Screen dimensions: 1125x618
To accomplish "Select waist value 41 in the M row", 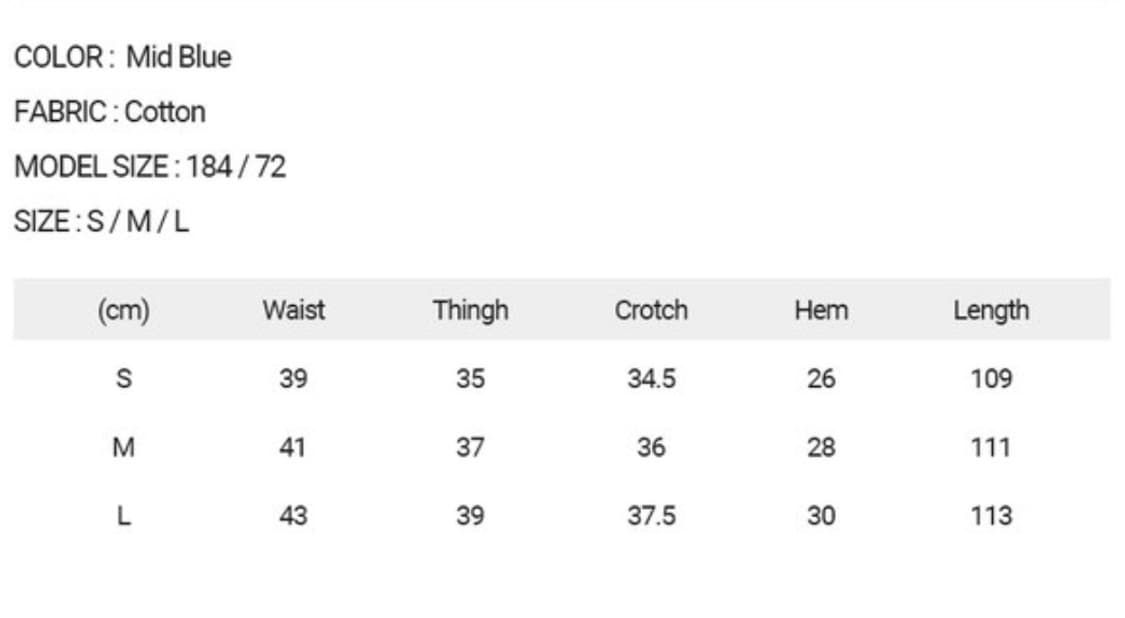I will [x=292, y=447].
